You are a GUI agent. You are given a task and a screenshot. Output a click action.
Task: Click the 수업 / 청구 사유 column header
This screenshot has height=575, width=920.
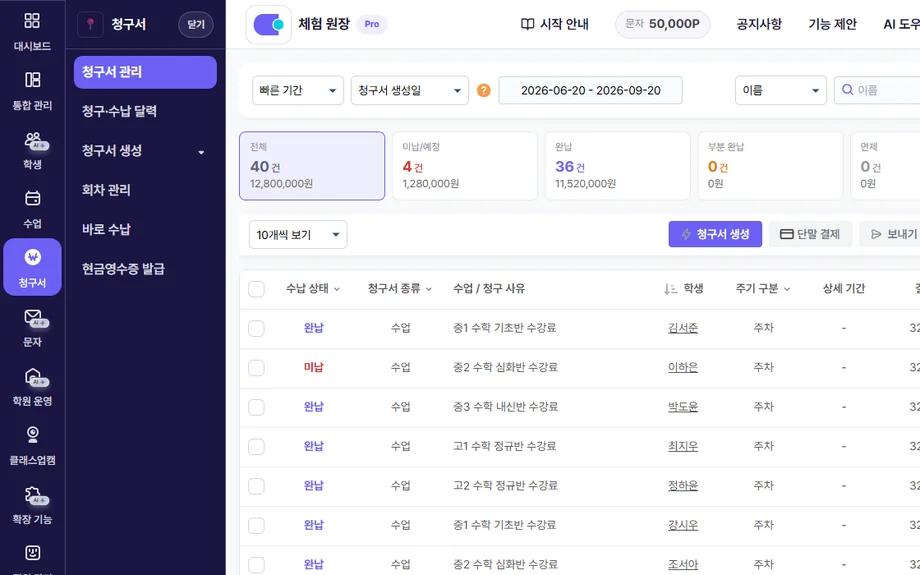pos(489,289)
